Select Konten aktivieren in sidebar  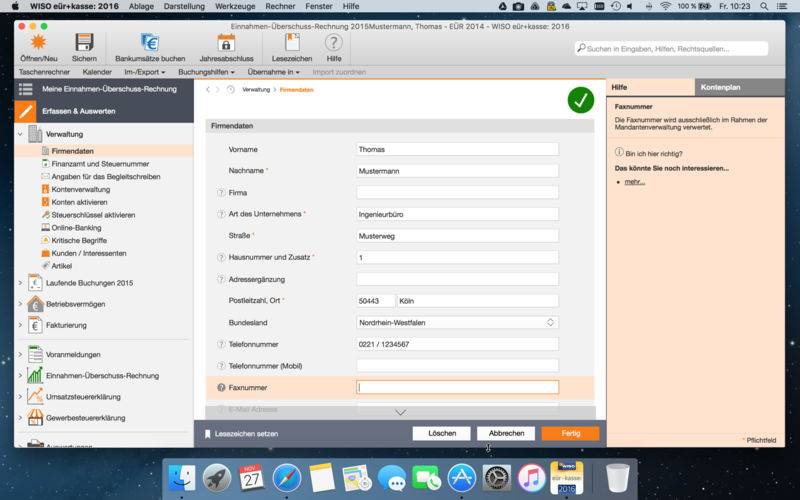point(79,202)
